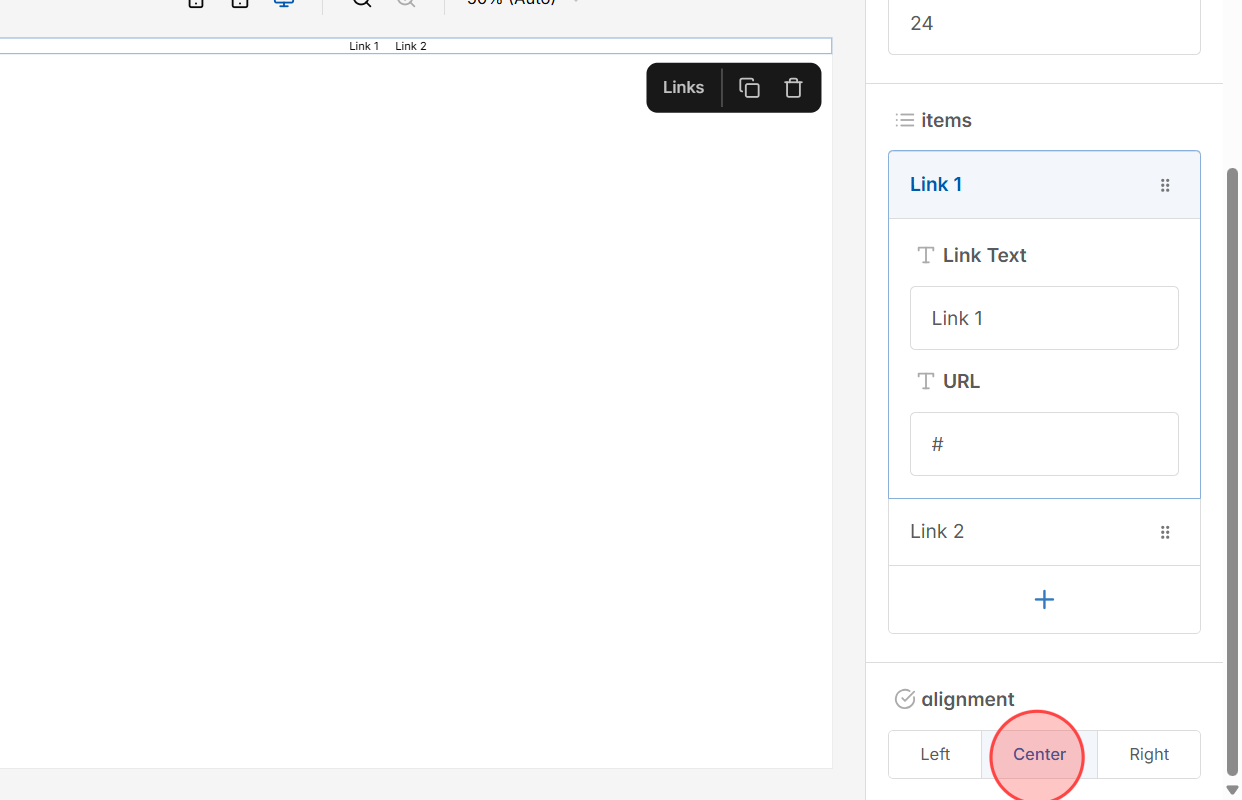Select Right alignment
Image resolution: width=1242 pixels, height=800 pixels.
point(1148,754)
